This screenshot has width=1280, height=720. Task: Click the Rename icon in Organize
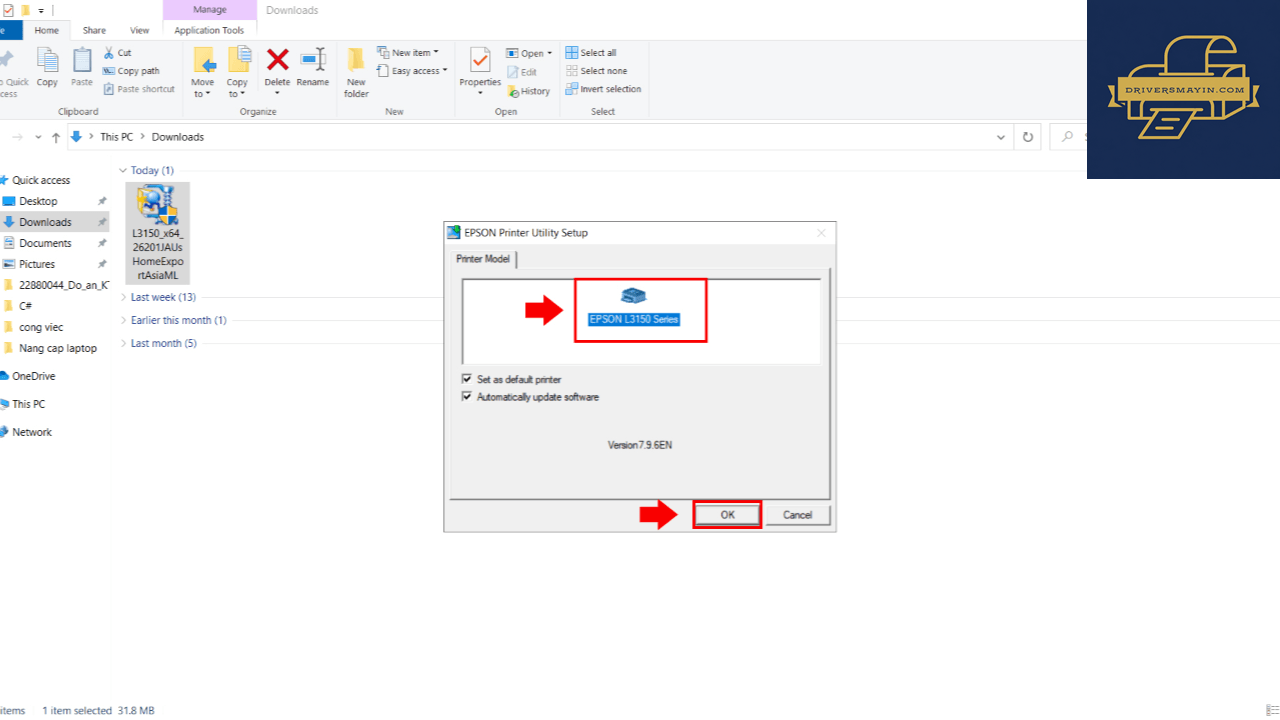point(313,60)
